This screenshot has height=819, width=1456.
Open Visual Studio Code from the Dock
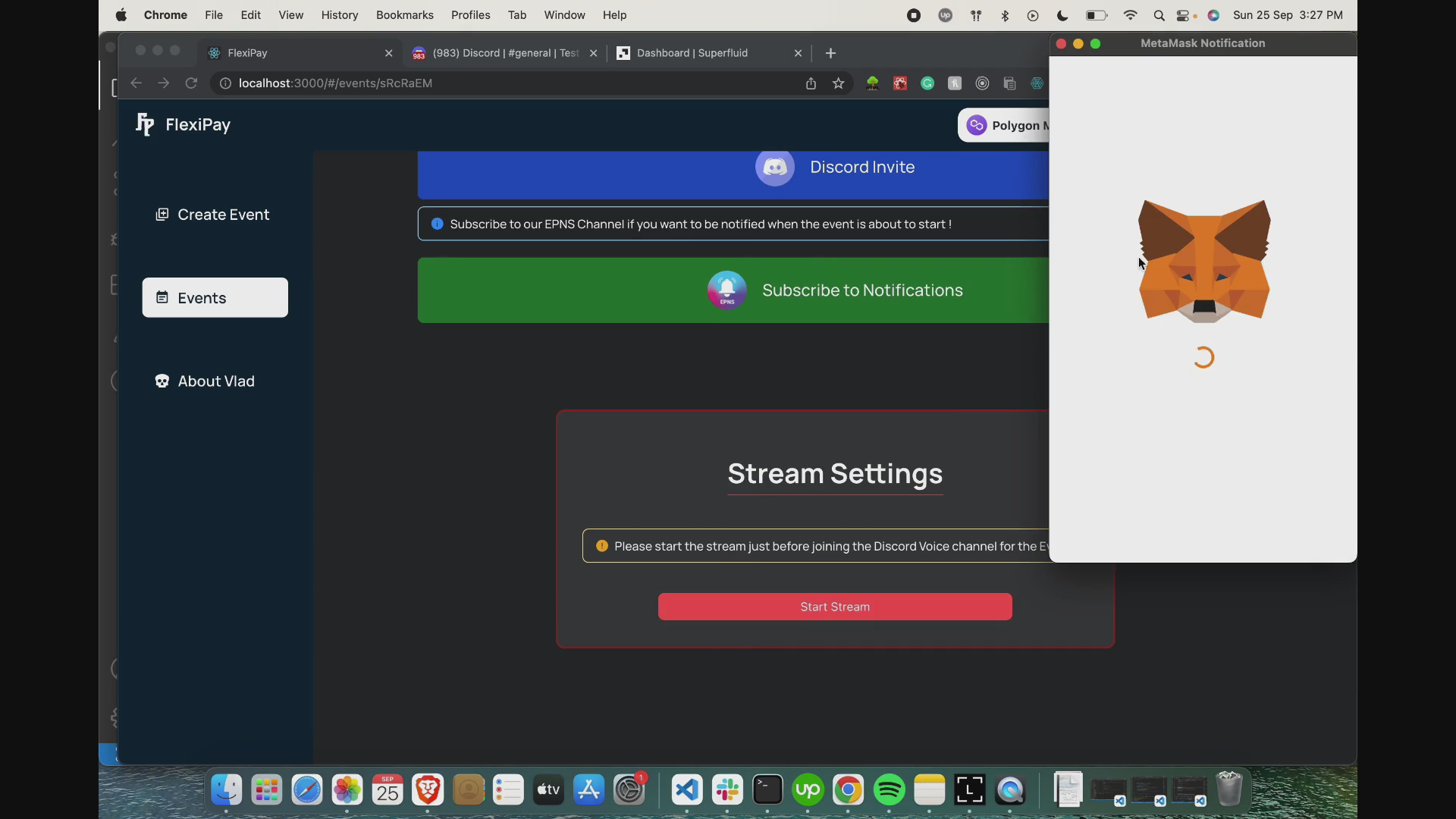pos(686,790)
